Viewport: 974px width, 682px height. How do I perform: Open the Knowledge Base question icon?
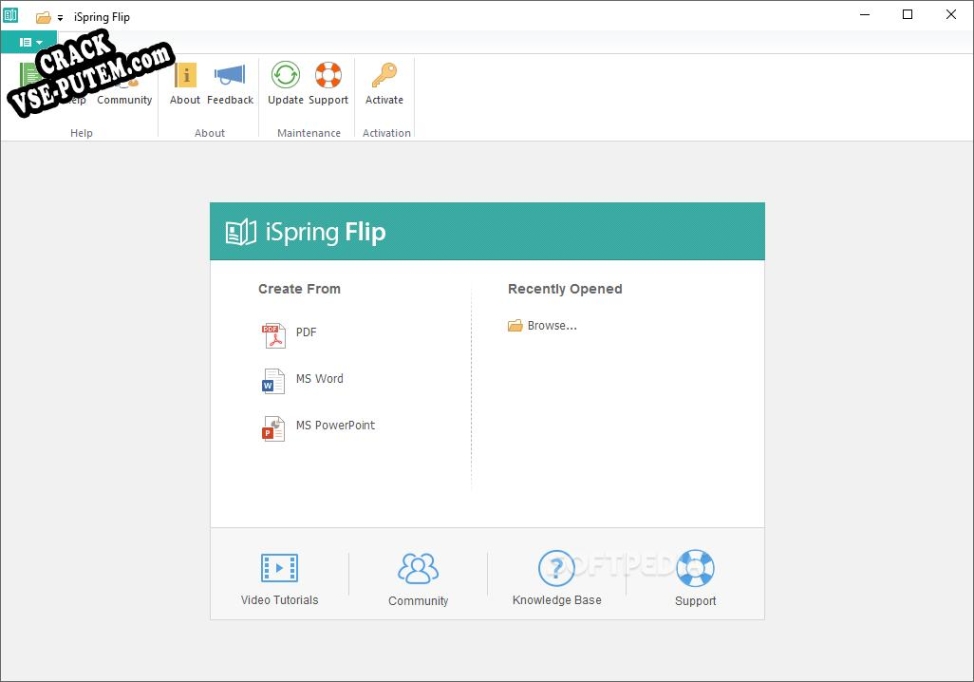(556, 568)
